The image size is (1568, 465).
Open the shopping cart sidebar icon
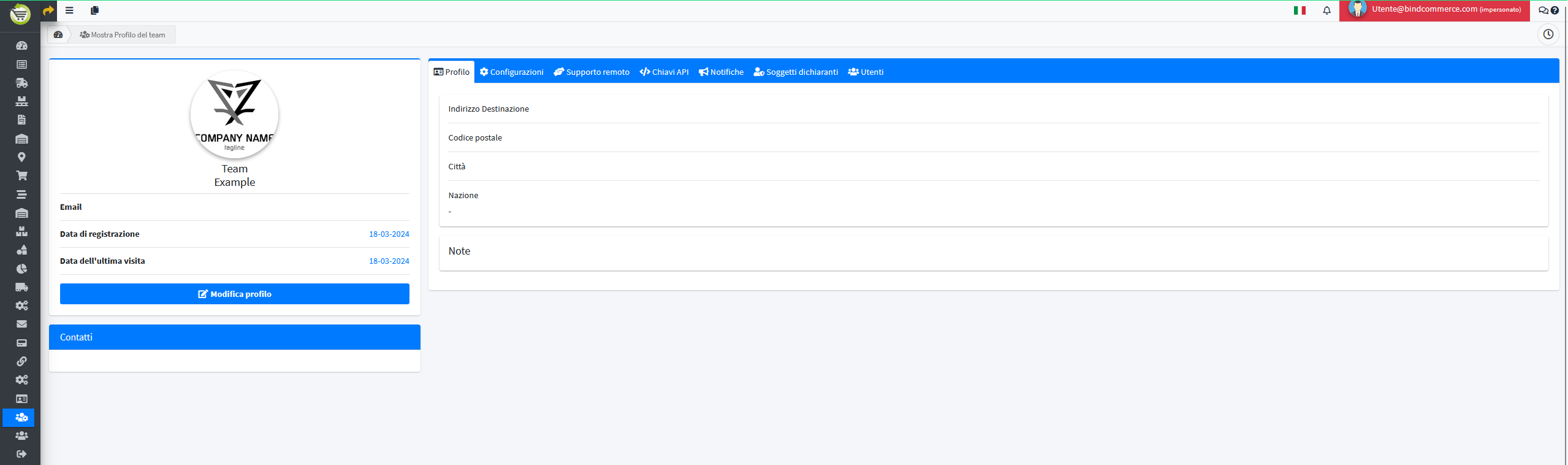[21, 175]
